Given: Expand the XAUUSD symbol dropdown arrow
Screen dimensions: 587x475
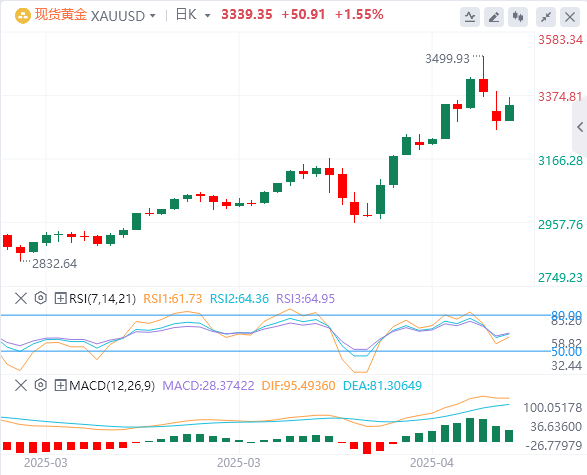Looking at the screenshot, I should 152,16.
